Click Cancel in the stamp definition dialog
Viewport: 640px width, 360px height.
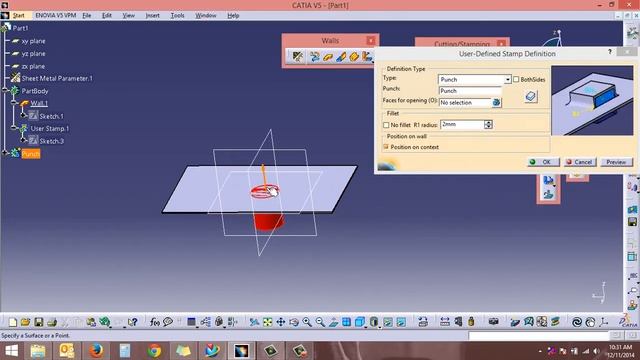point(579,162)
